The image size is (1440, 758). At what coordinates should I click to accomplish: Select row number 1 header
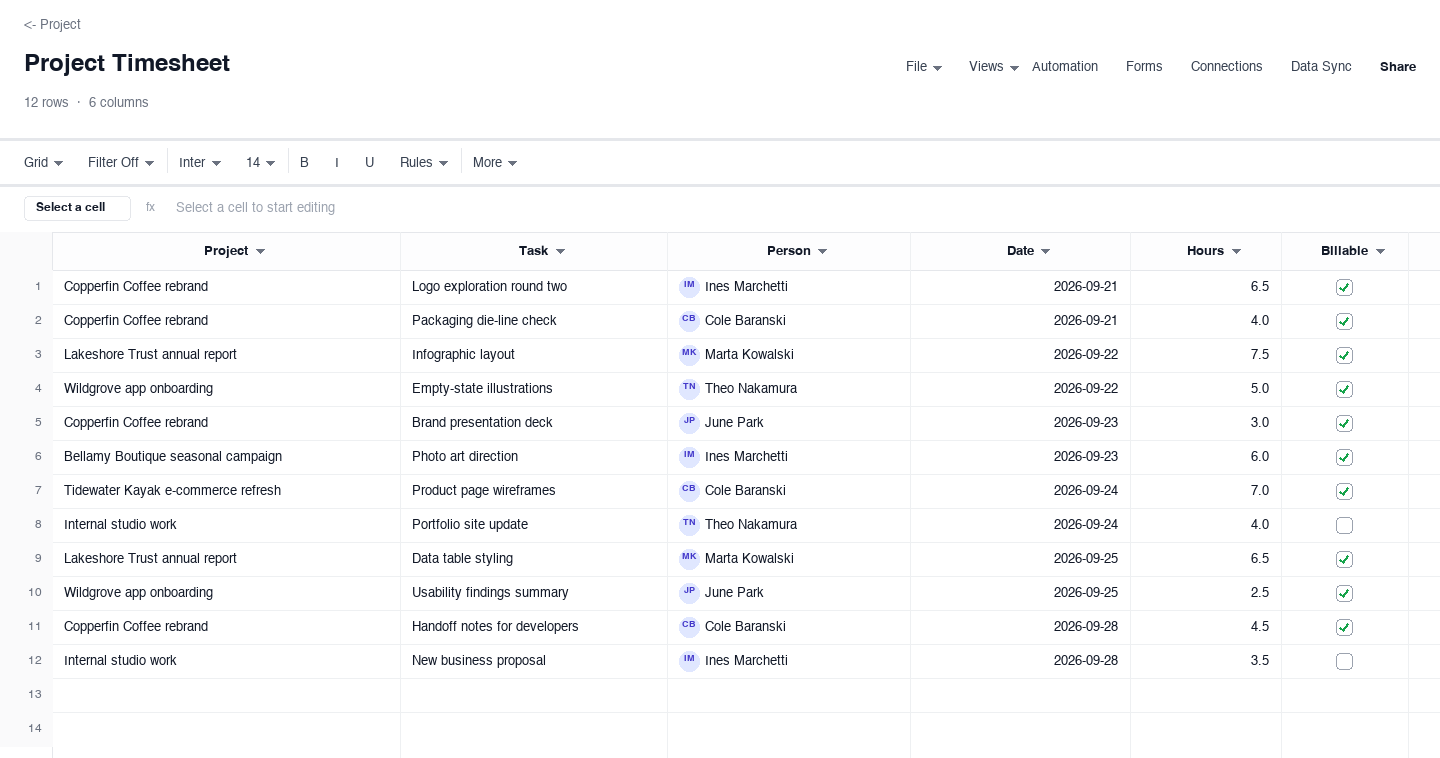tap(26, 287)
